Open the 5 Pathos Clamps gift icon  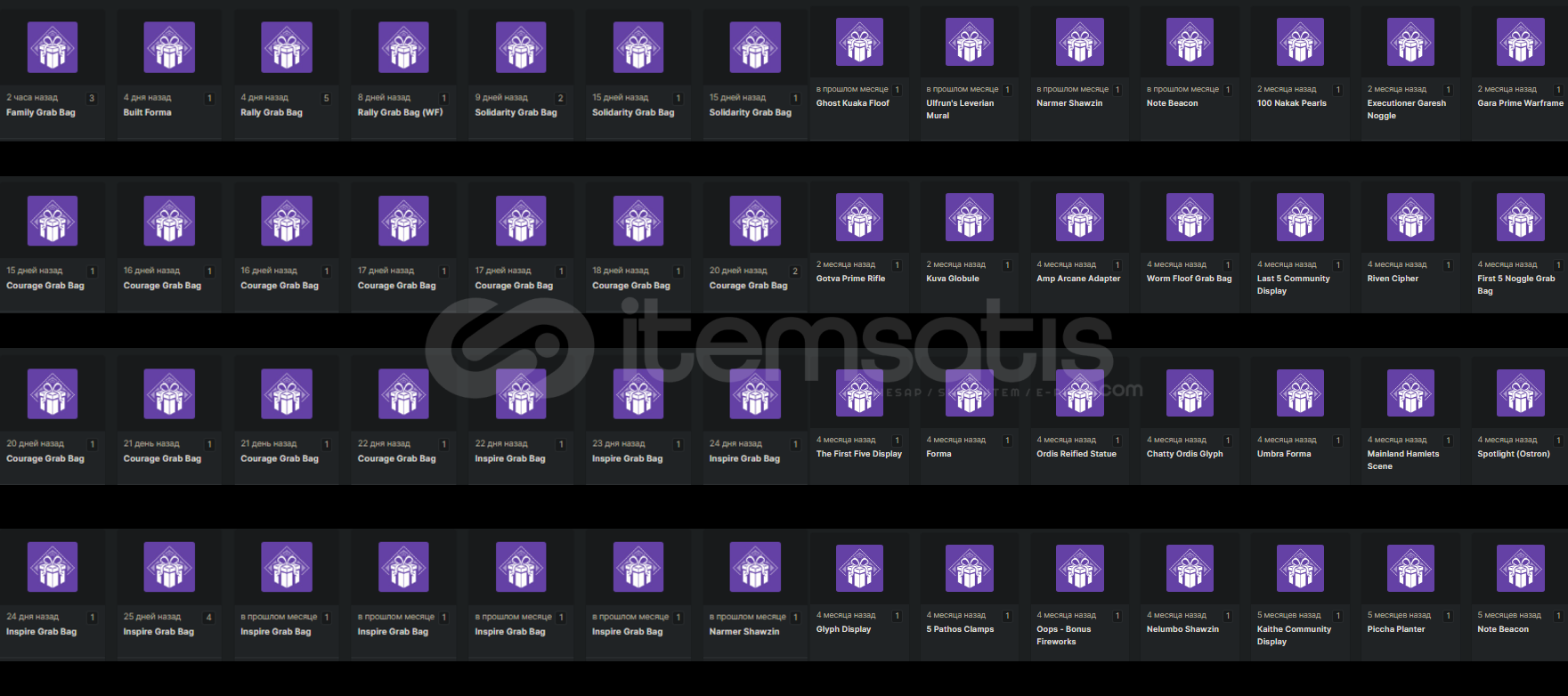point(970,568)
